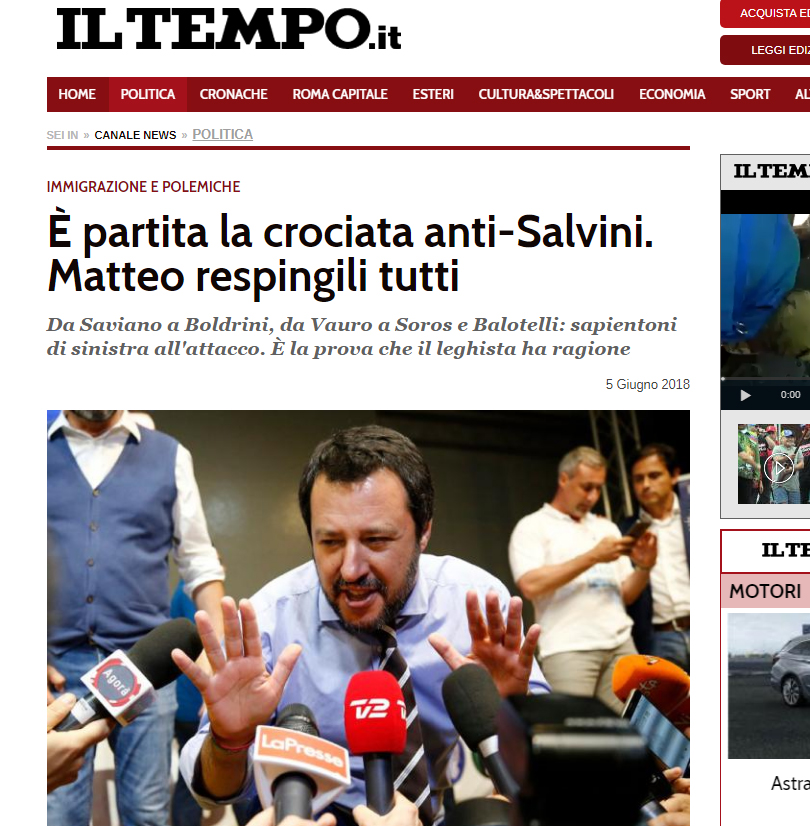The image size is (810, 826).
Task: Click the Il Tempo.it logo
Action: (x=229, y=30)
